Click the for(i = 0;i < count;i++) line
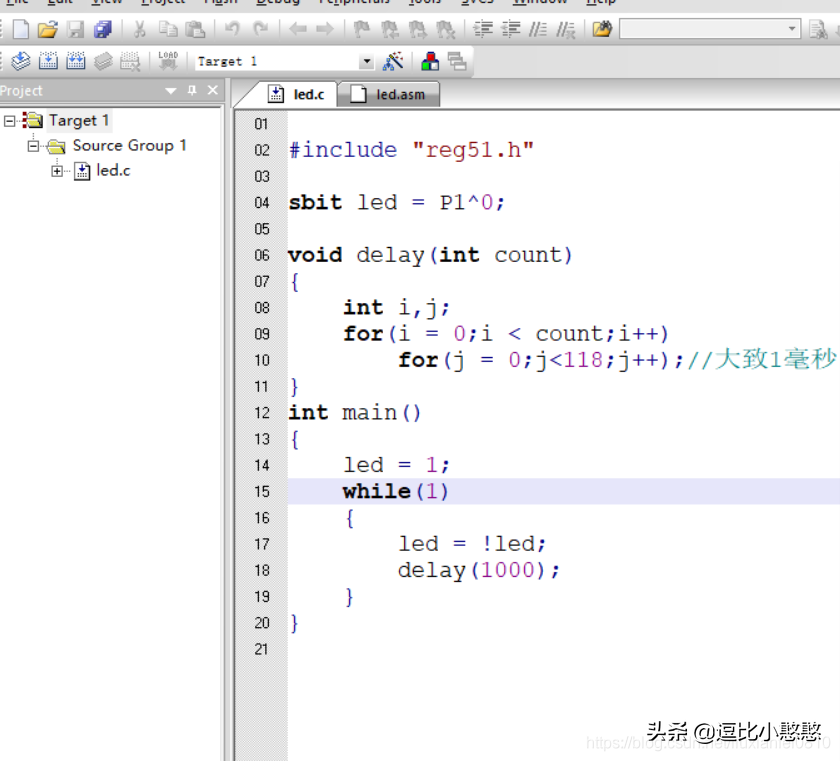 [x=506, y=334]
